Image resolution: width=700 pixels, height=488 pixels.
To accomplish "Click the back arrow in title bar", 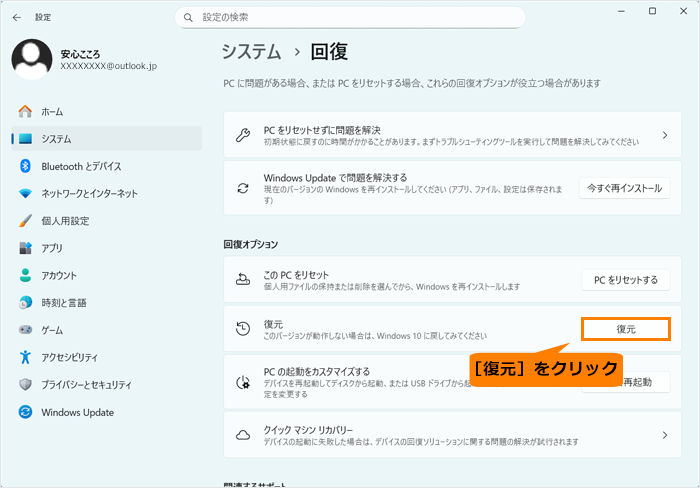I will 16,17.
